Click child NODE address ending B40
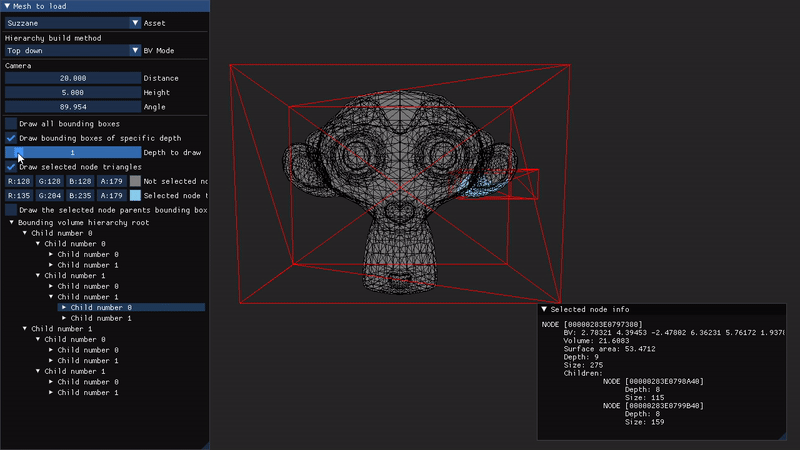 click(x=653, y=406)
